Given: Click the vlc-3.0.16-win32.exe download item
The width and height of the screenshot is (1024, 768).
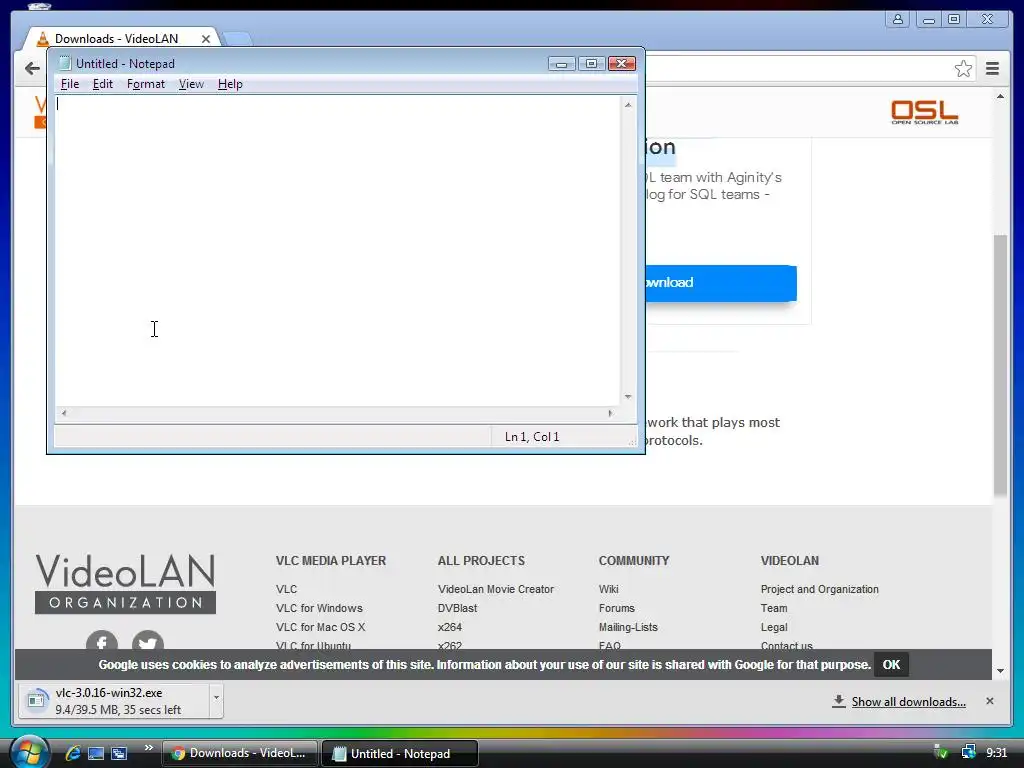Looking at the screenshot, I should pos(114,701).
